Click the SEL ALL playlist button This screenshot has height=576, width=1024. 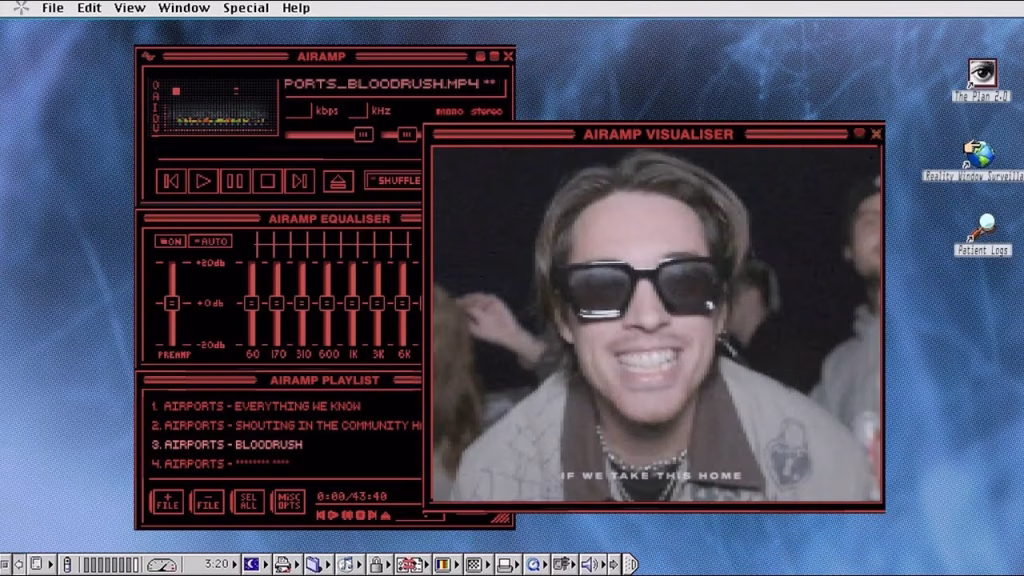pyautogui.click(x=248, y=501)
